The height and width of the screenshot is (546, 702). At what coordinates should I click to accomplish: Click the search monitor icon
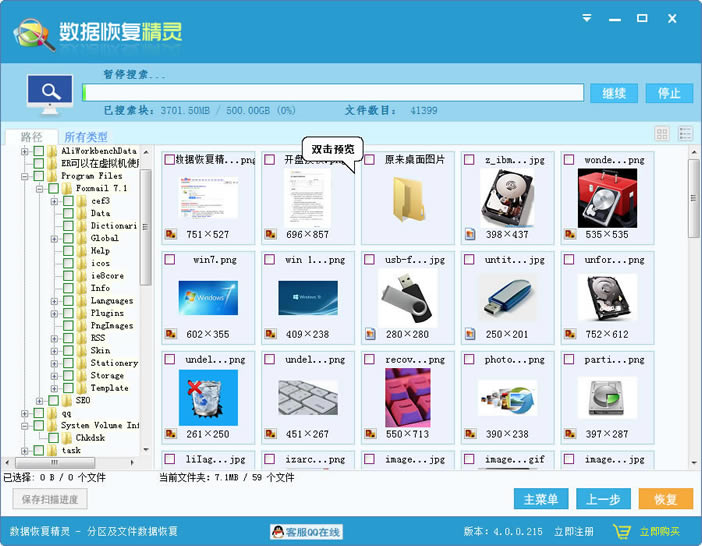[x=50, y=94]
